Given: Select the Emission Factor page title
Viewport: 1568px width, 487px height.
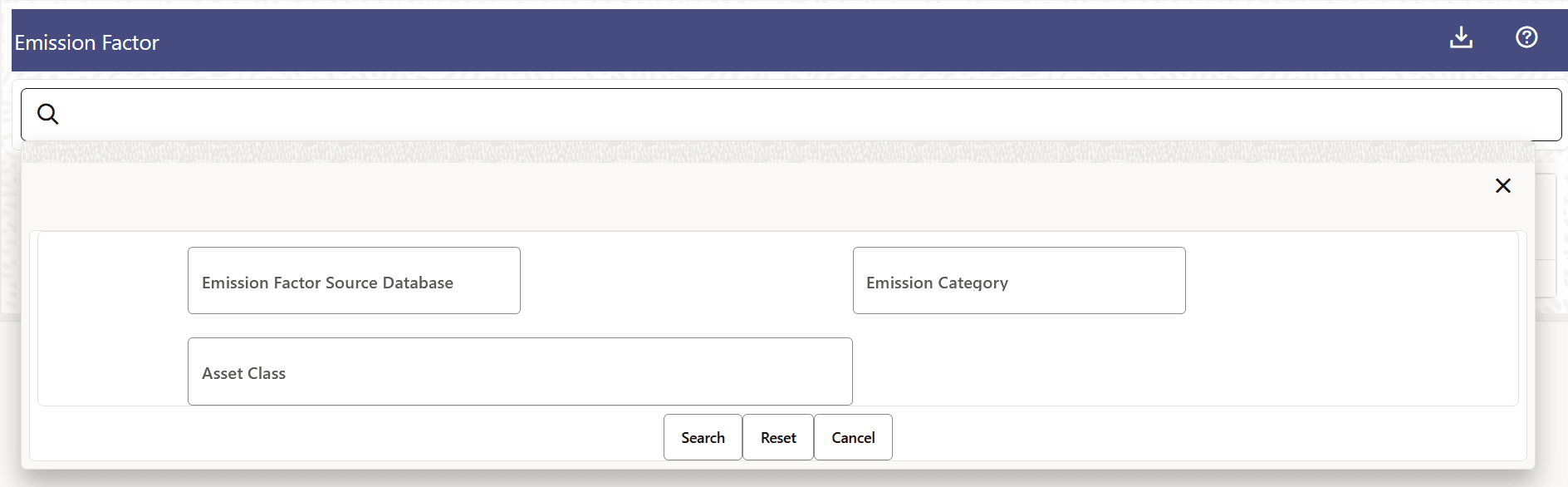Looking at the screenshot, I should pyautogui.click(x=86, y=42).
